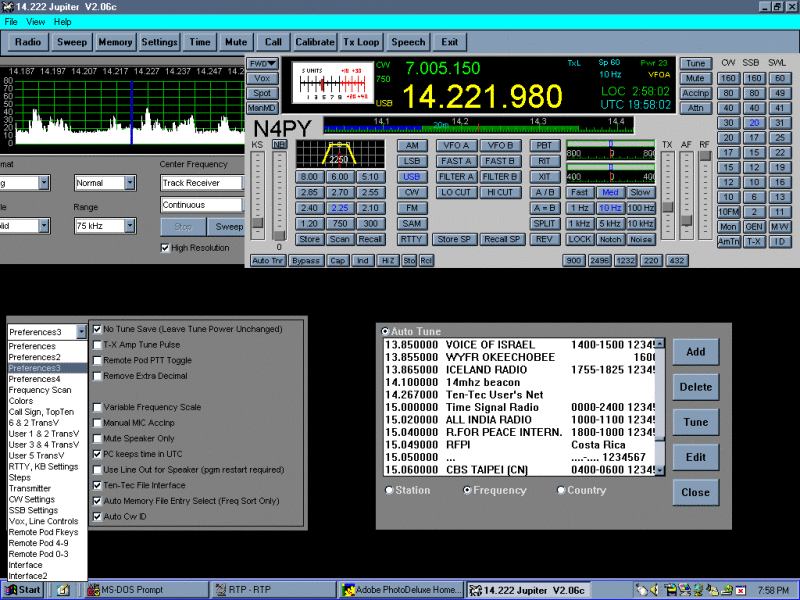
Task: Click the KS slider
Action: [258, 194]
